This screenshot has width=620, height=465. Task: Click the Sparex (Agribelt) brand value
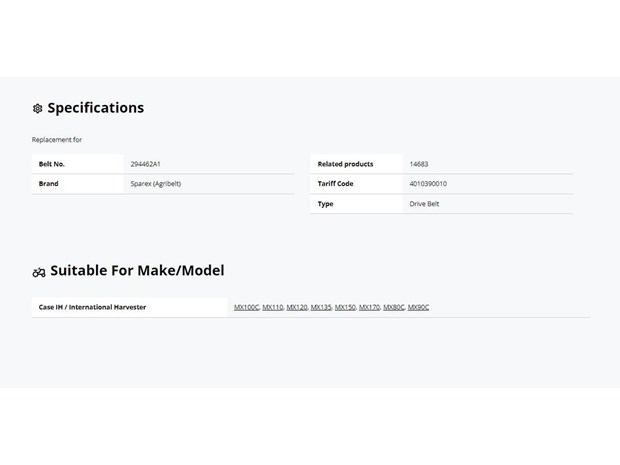[x=156, y=184]
